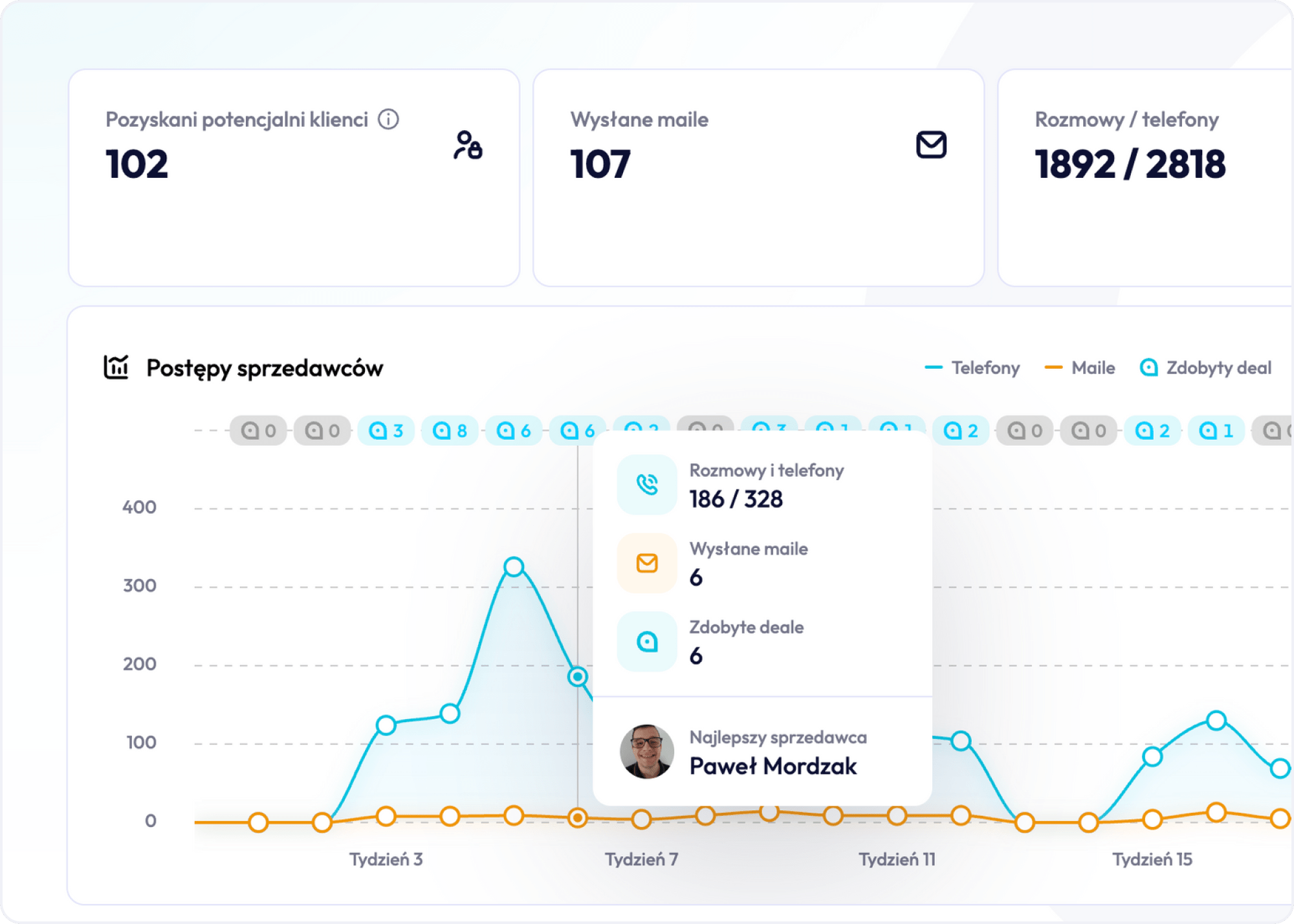The image size is (1294, 924).
Task: Click info icon beside Pozyskani potencjalni klienci
Action: 388,119
